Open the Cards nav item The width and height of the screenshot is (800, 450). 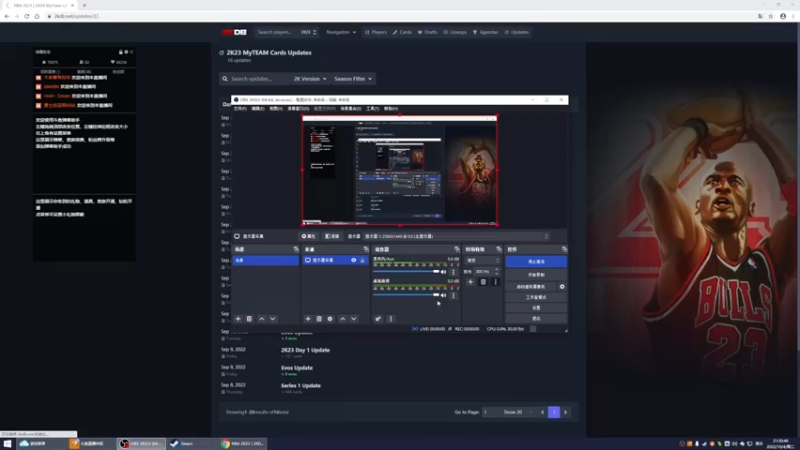click(402, 32)
